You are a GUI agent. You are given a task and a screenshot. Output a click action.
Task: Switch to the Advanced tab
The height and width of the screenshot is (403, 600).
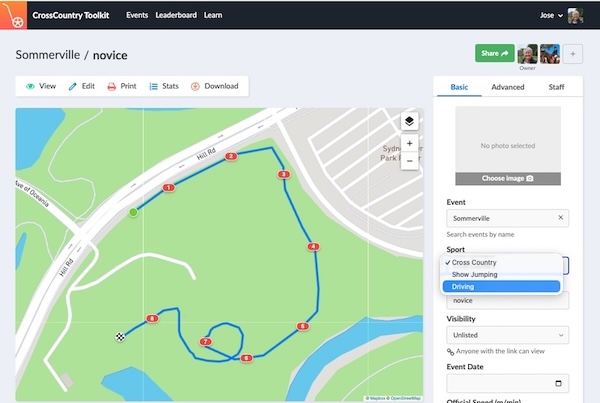coord(508,87)
